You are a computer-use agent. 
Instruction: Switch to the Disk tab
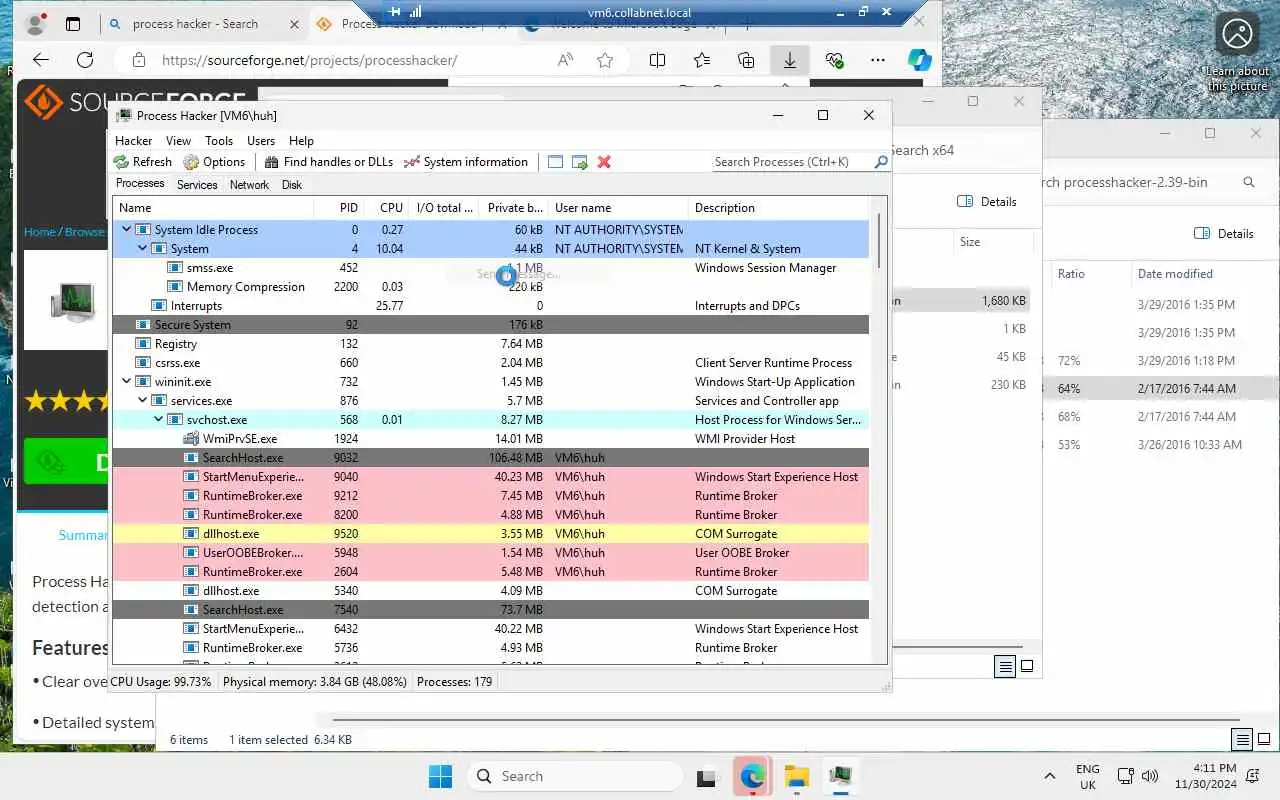click(x=292, y=185)
